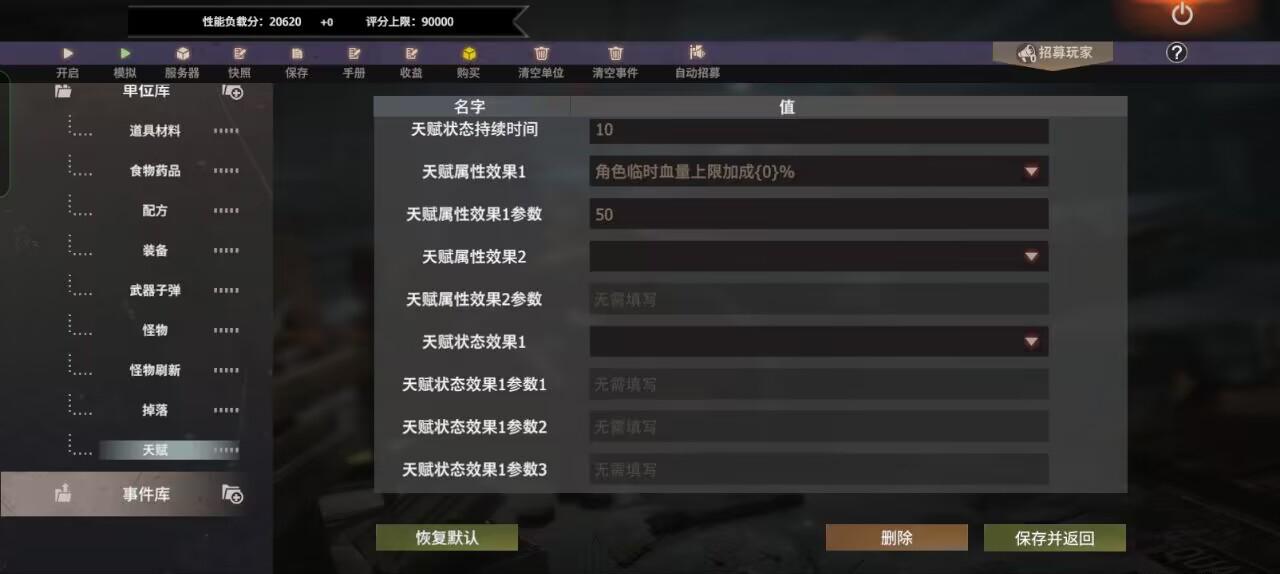The width and height of the screenshot is (1280, 574).
Task: Select 武器子弹 category in the sidebar
Action: pyautogui.click(x=155, y=290)
